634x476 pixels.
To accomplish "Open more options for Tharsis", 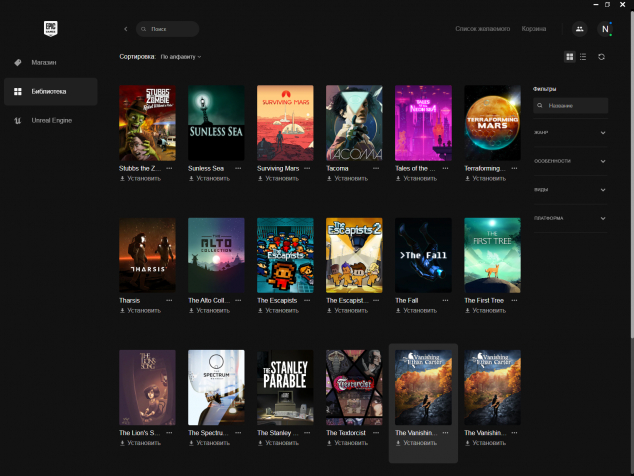I will point(169,300).
